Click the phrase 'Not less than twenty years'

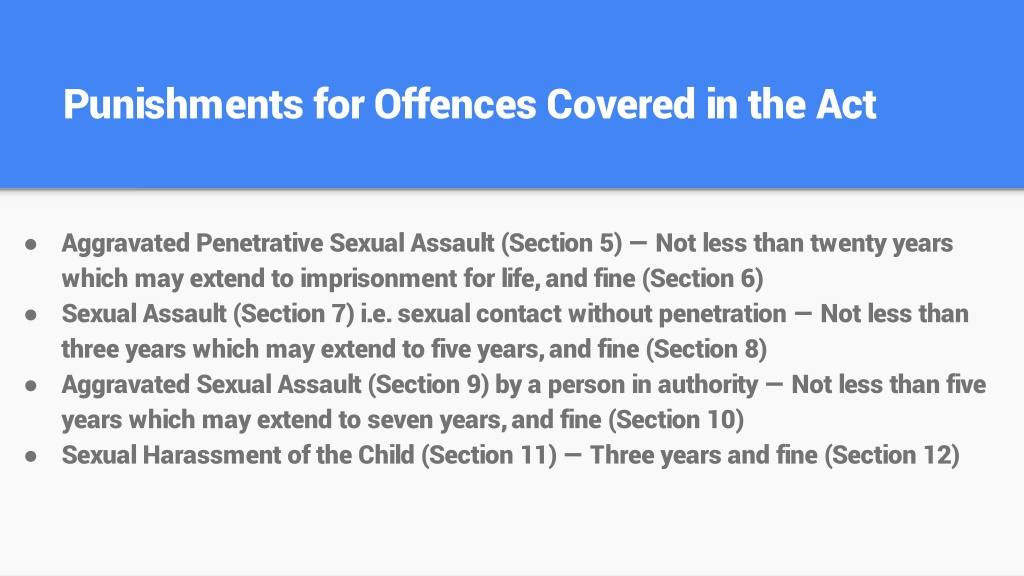[x=804, y=243]
